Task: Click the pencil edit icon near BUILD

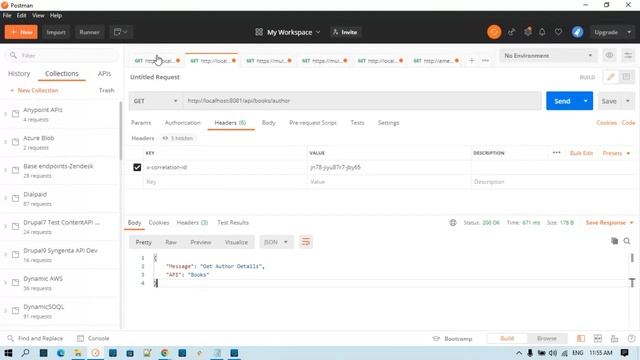Action: (x=611, y=77)
